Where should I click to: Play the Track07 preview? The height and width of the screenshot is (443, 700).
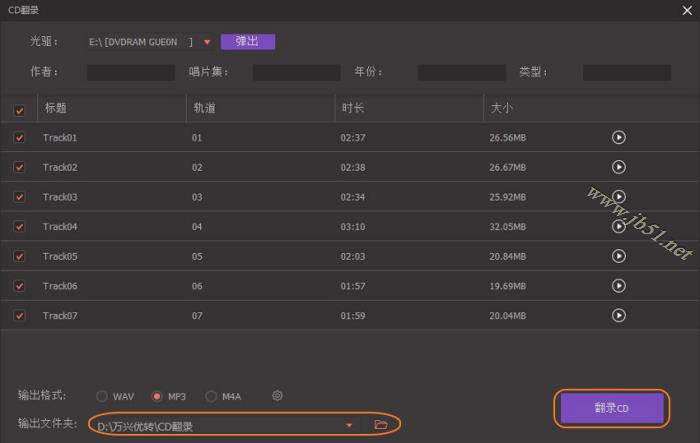coord(618,315)
